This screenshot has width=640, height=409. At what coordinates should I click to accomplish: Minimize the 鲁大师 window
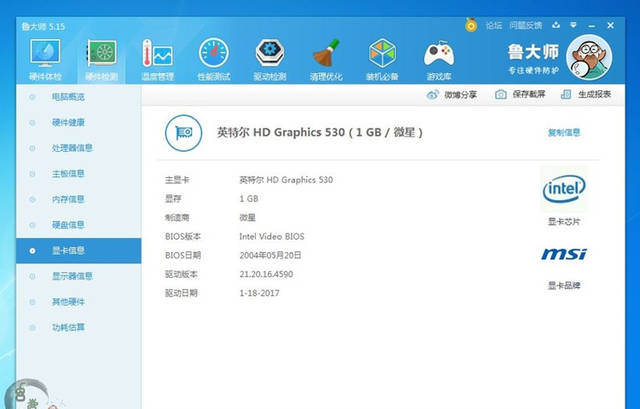(x=592, y=26)
